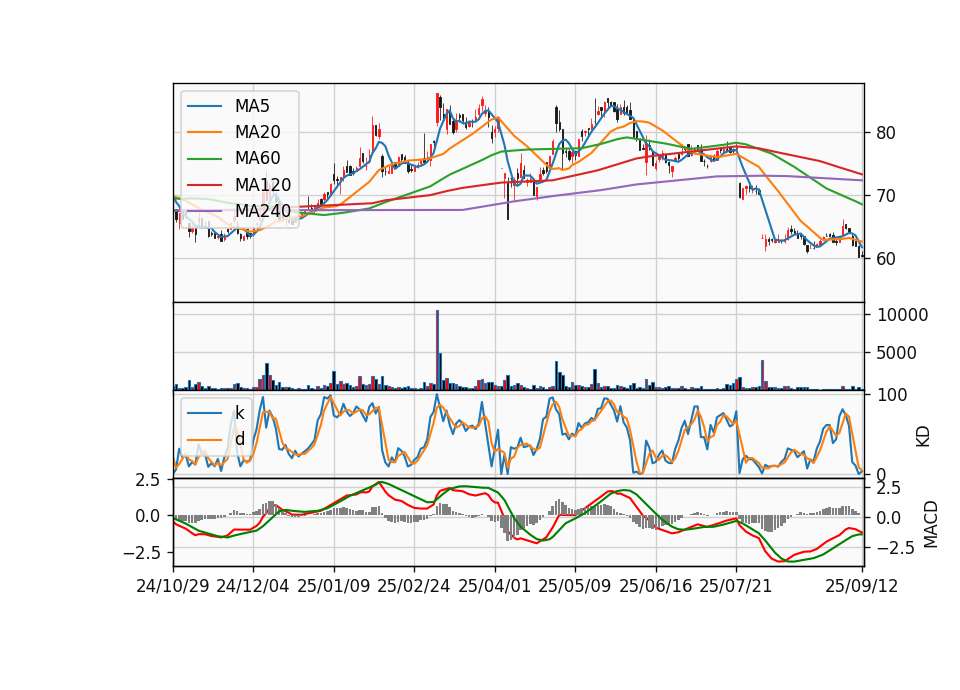Click the 25/09/12 date label
This screenshot has width=960, height=690.
[x=862, y=586]
